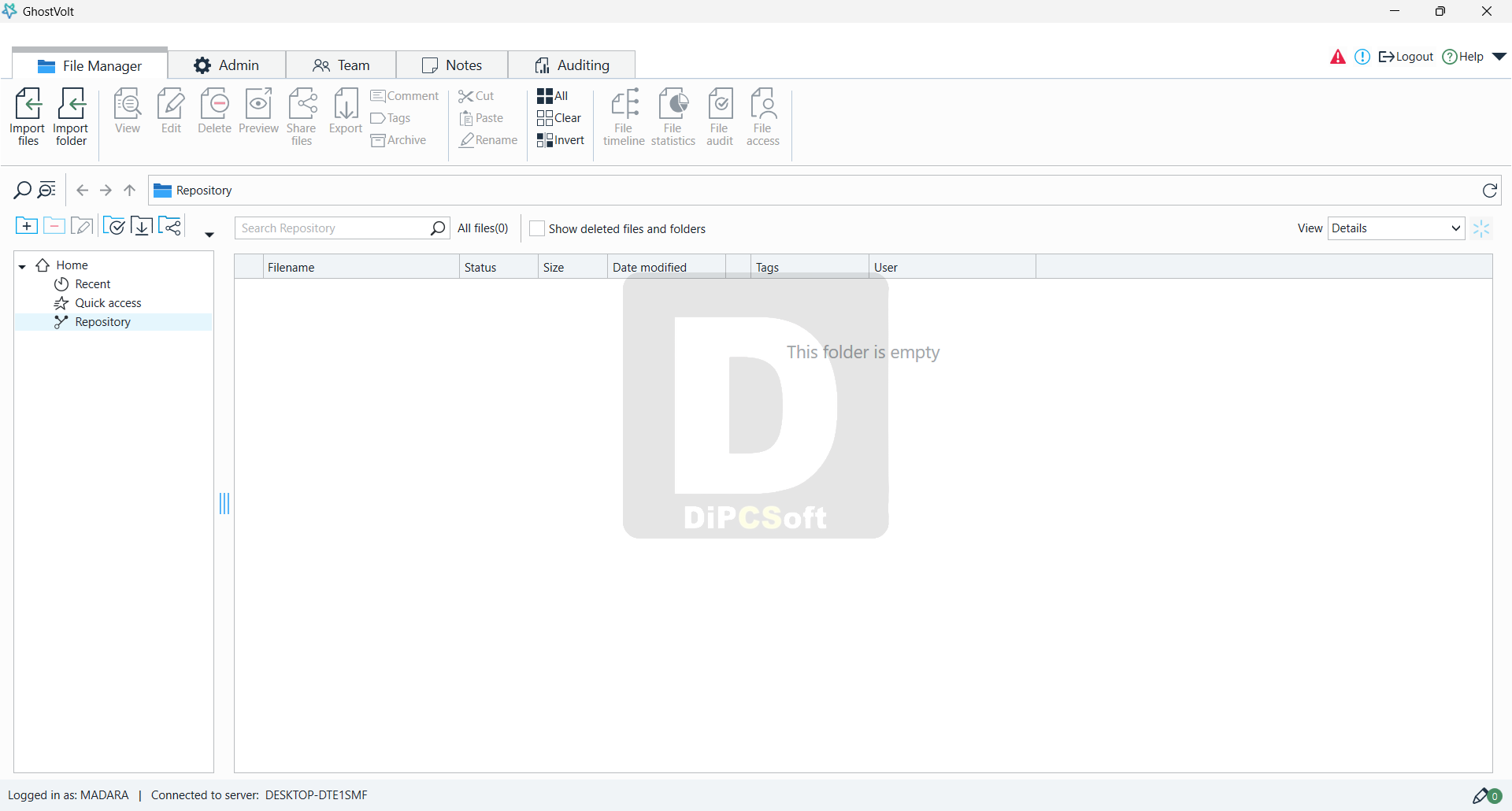Click Logout
Image resolution: width=1512 pixels, height=811 pixels.
(1406, 57)
